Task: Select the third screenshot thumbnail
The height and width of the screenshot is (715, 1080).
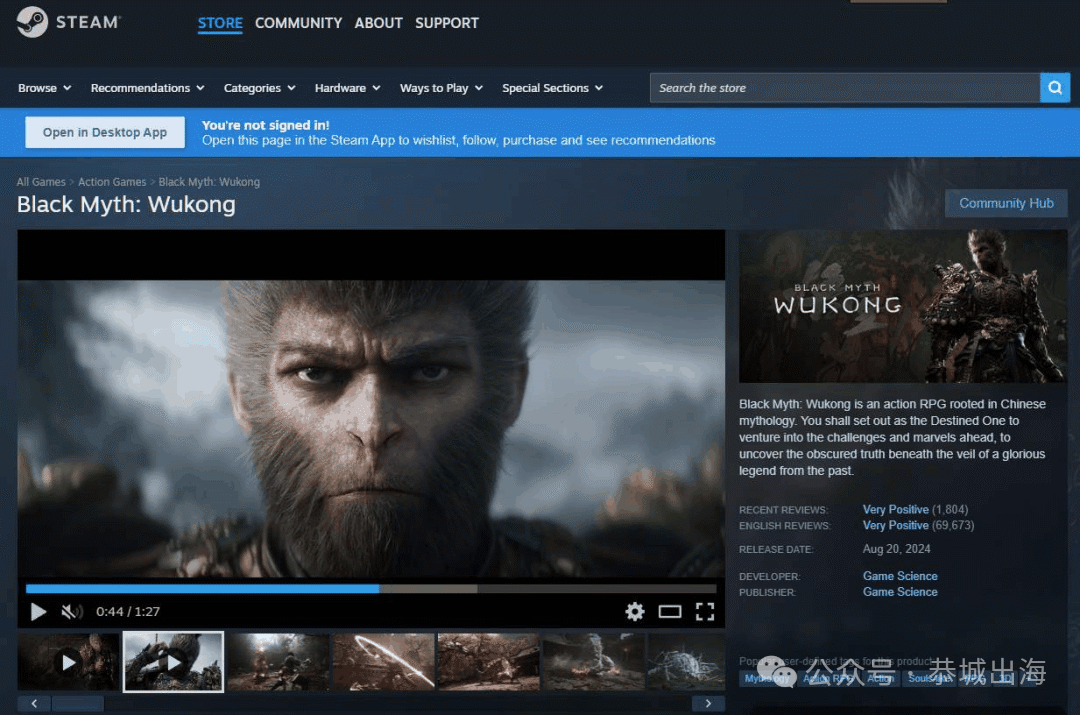Action: (278, 663)
